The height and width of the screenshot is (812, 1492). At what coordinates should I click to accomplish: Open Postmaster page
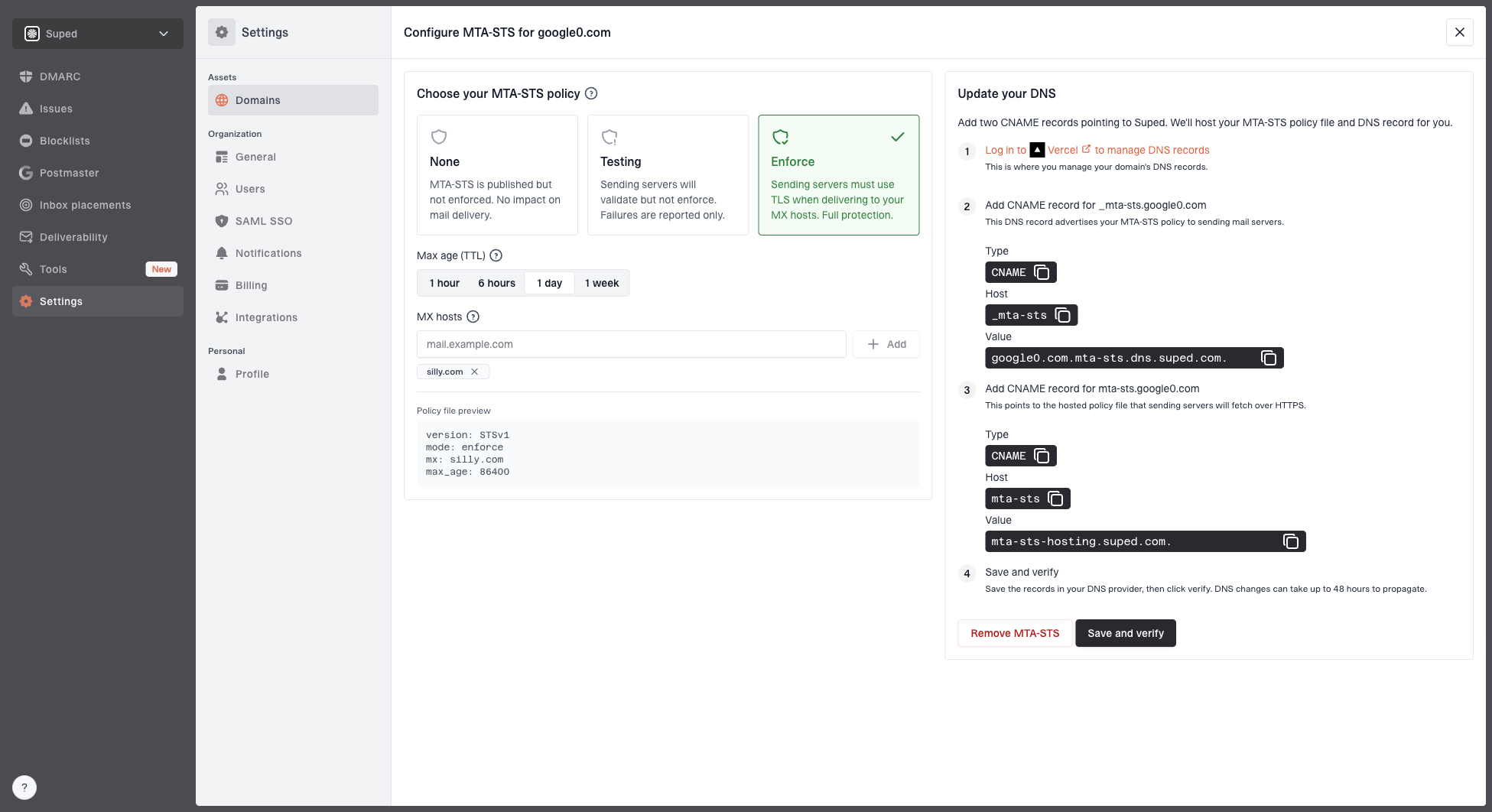[x=98, y=173]
